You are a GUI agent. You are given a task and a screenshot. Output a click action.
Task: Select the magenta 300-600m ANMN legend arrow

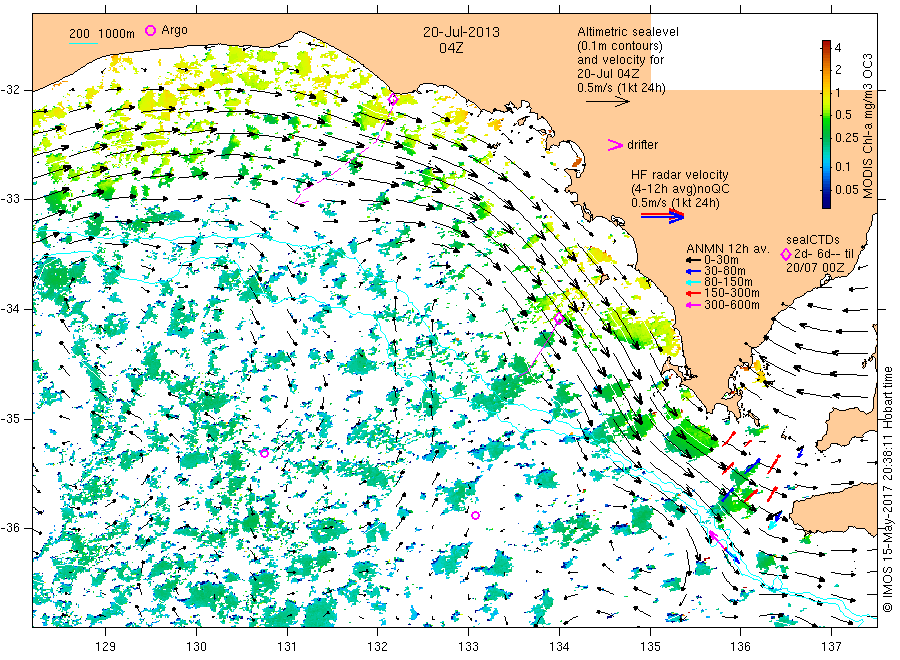(693, 305)
